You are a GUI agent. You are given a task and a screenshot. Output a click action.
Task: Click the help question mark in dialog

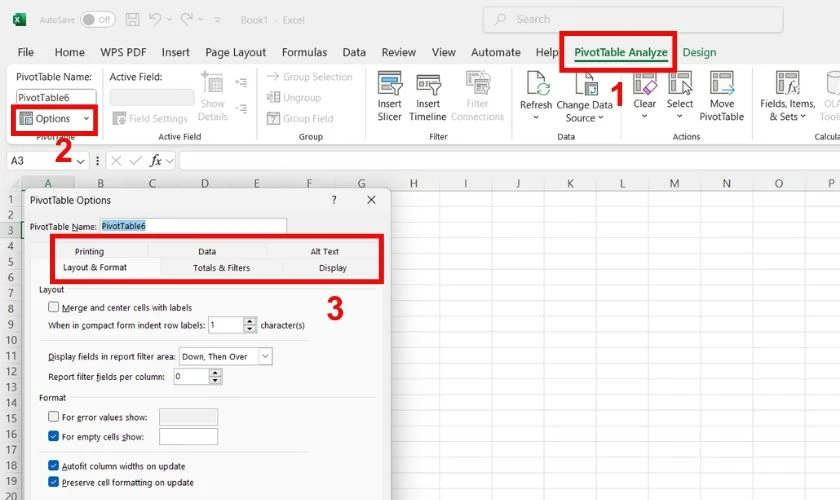click(x=334, y=200)
